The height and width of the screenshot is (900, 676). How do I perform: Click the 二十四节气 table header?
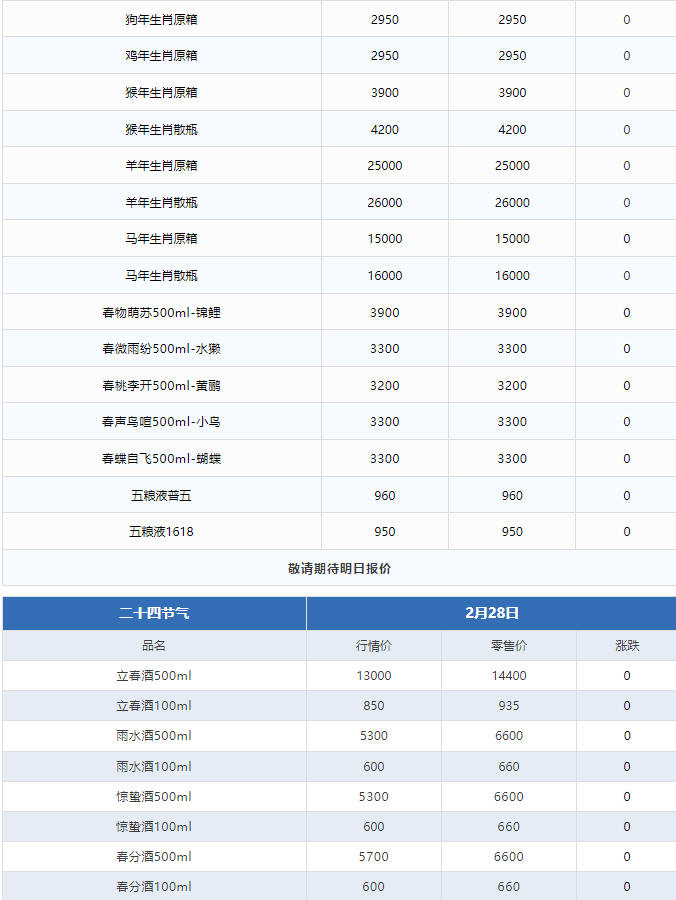tap(154, 613)
